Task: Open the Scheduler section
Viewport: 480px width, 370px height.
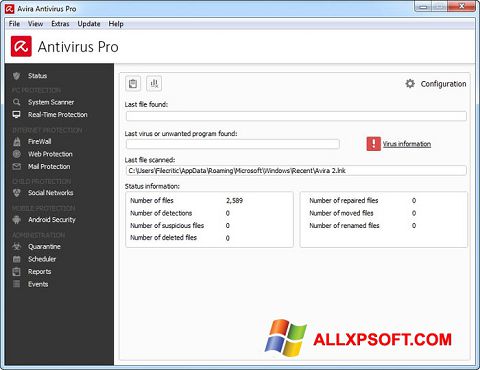Action: (x=42, y=259)
